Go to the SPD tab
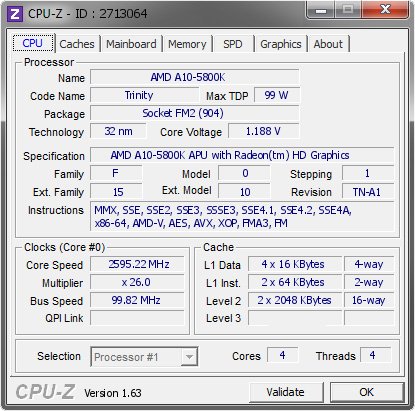 point(233,44)
